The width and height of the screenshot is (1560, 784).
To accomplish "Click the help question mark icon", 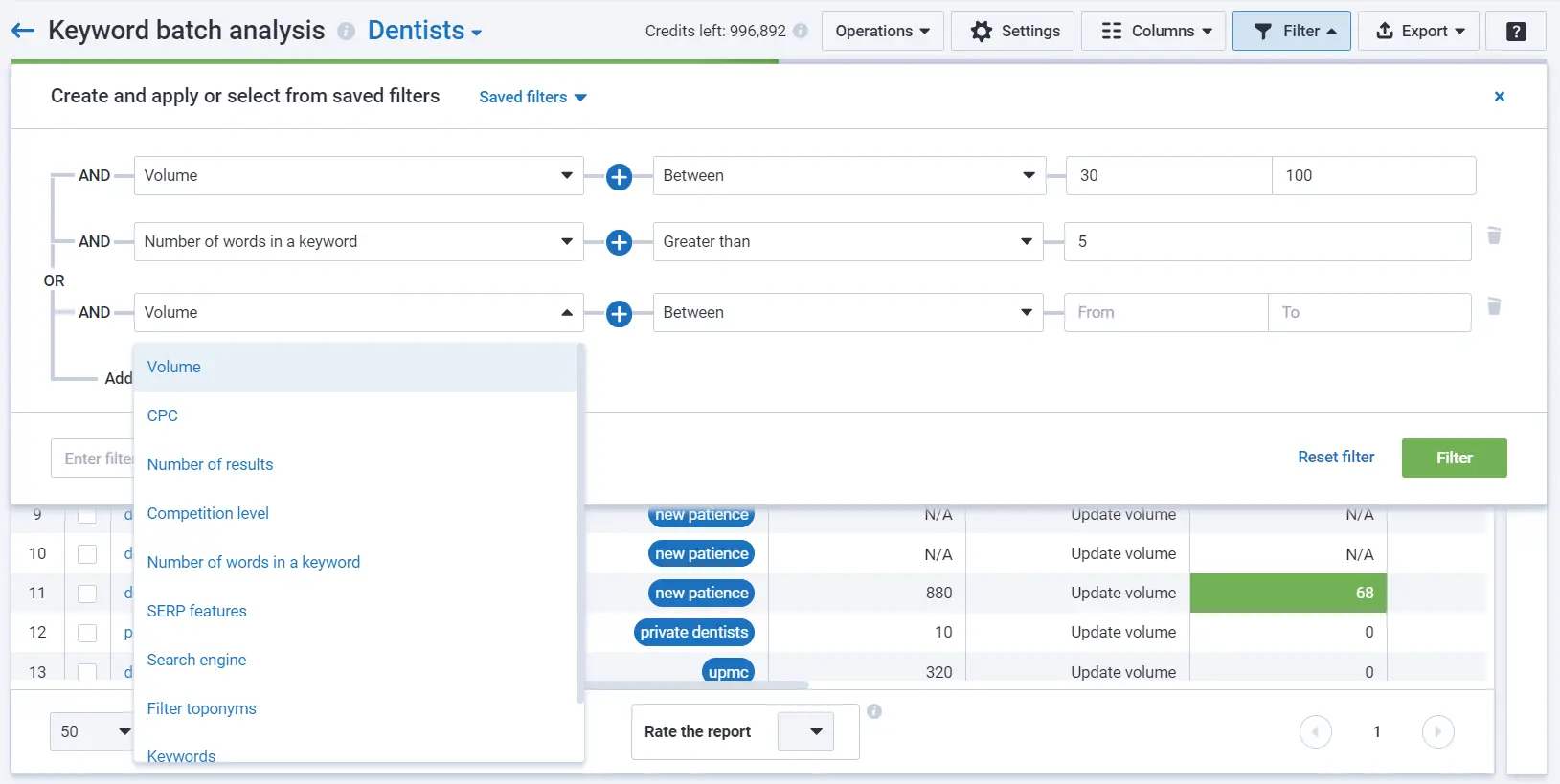I will click(1516, 32).
